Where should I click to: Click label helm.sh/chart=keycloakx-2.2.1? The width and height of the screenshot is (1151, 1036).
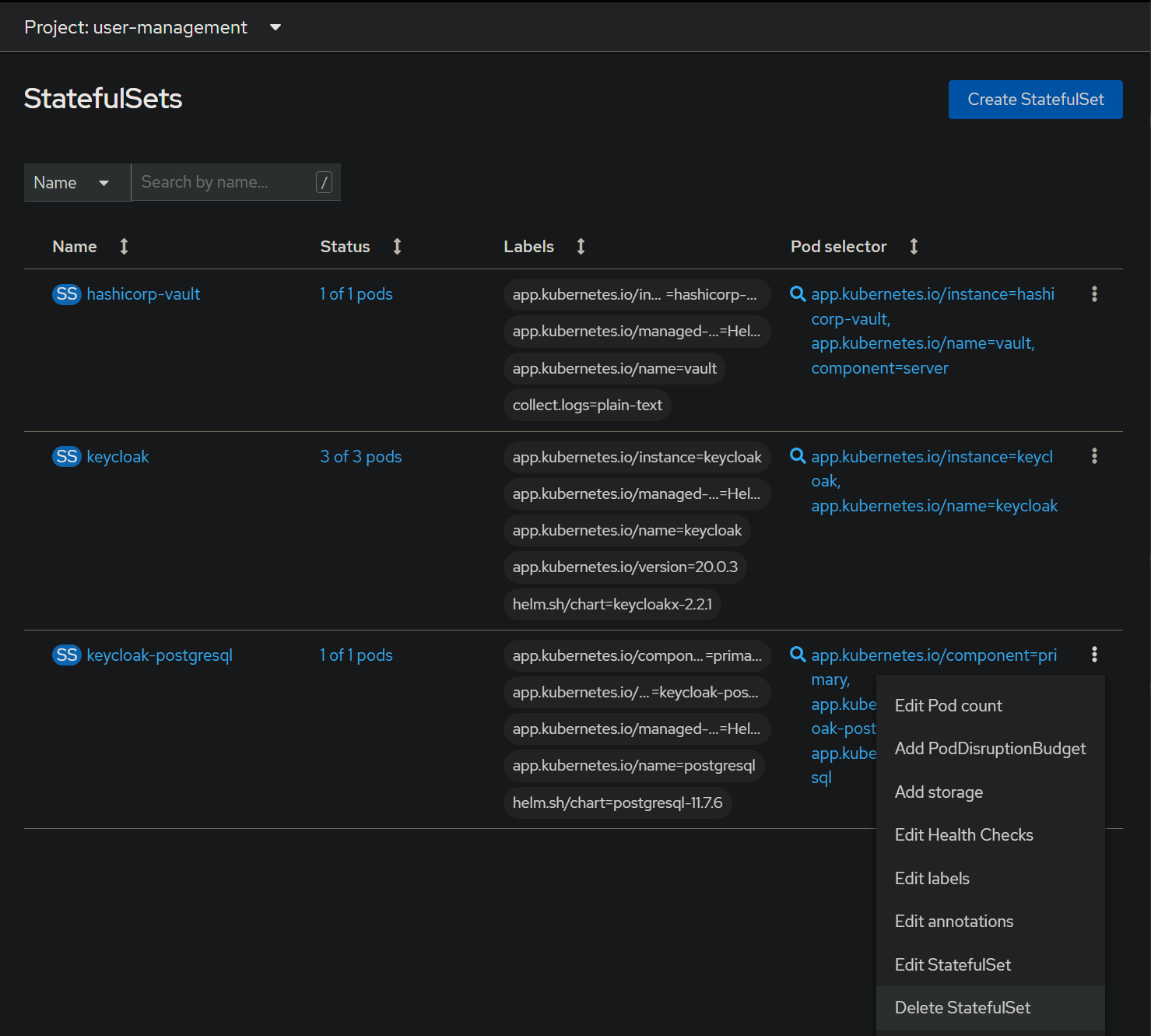coord(612,605)
